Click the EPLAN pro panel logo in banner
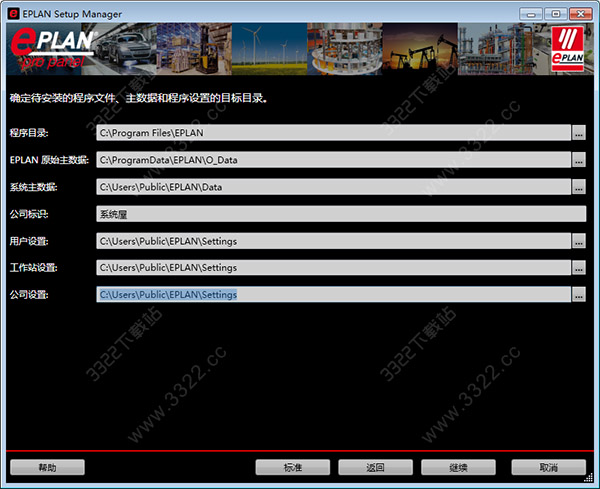The height and width of the screenshot is (489, 600). (x=52, y=49)
